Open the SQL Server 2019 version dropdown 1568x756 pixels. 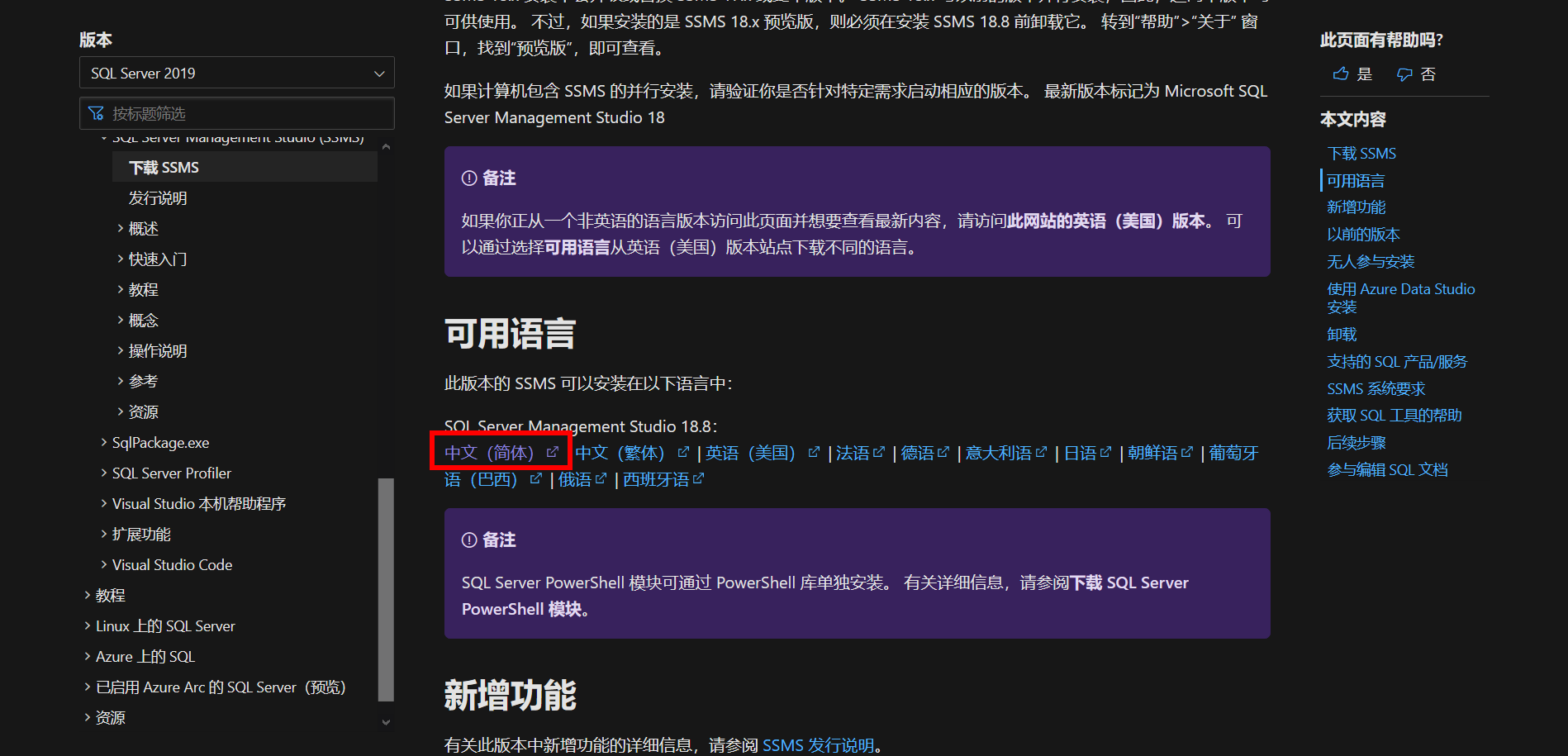point(237,73)
